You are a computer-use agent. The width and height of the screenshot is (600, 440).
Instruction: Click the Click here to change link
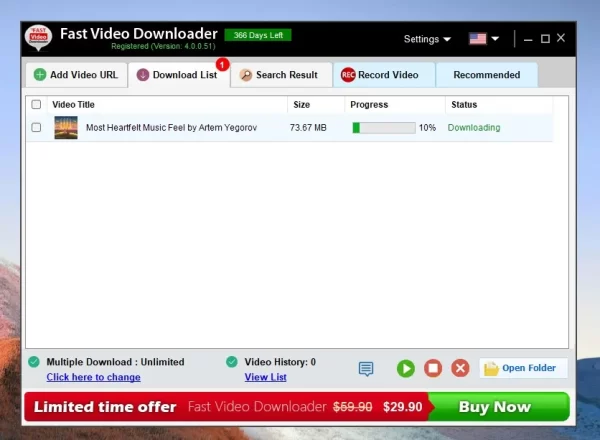pyautogui.click(x=93, y=377)
